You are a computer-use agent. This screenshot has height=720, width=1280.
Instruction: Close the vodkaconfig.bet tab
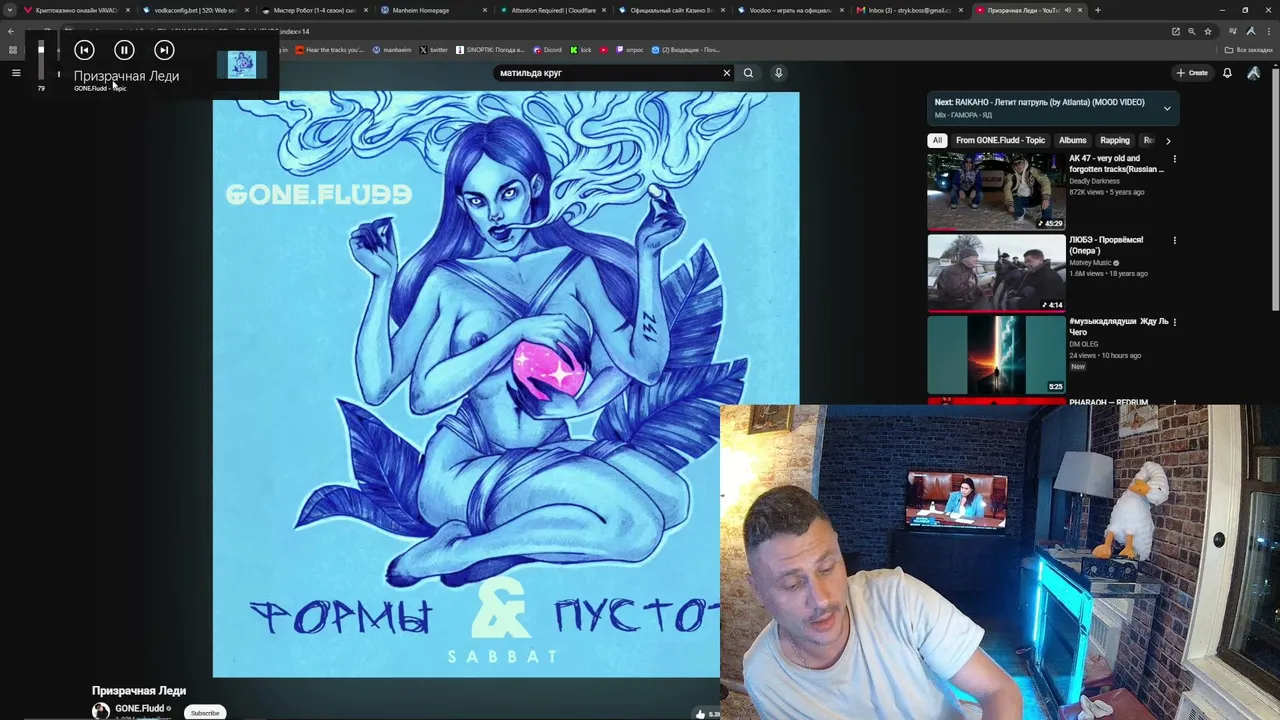coord(247,10)
